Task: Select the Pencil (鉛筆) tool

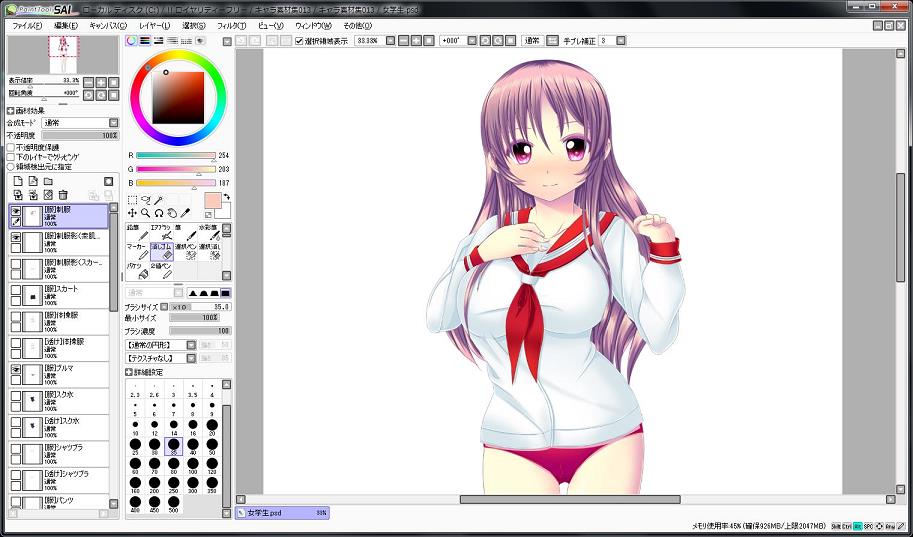Action: [136, 234]
